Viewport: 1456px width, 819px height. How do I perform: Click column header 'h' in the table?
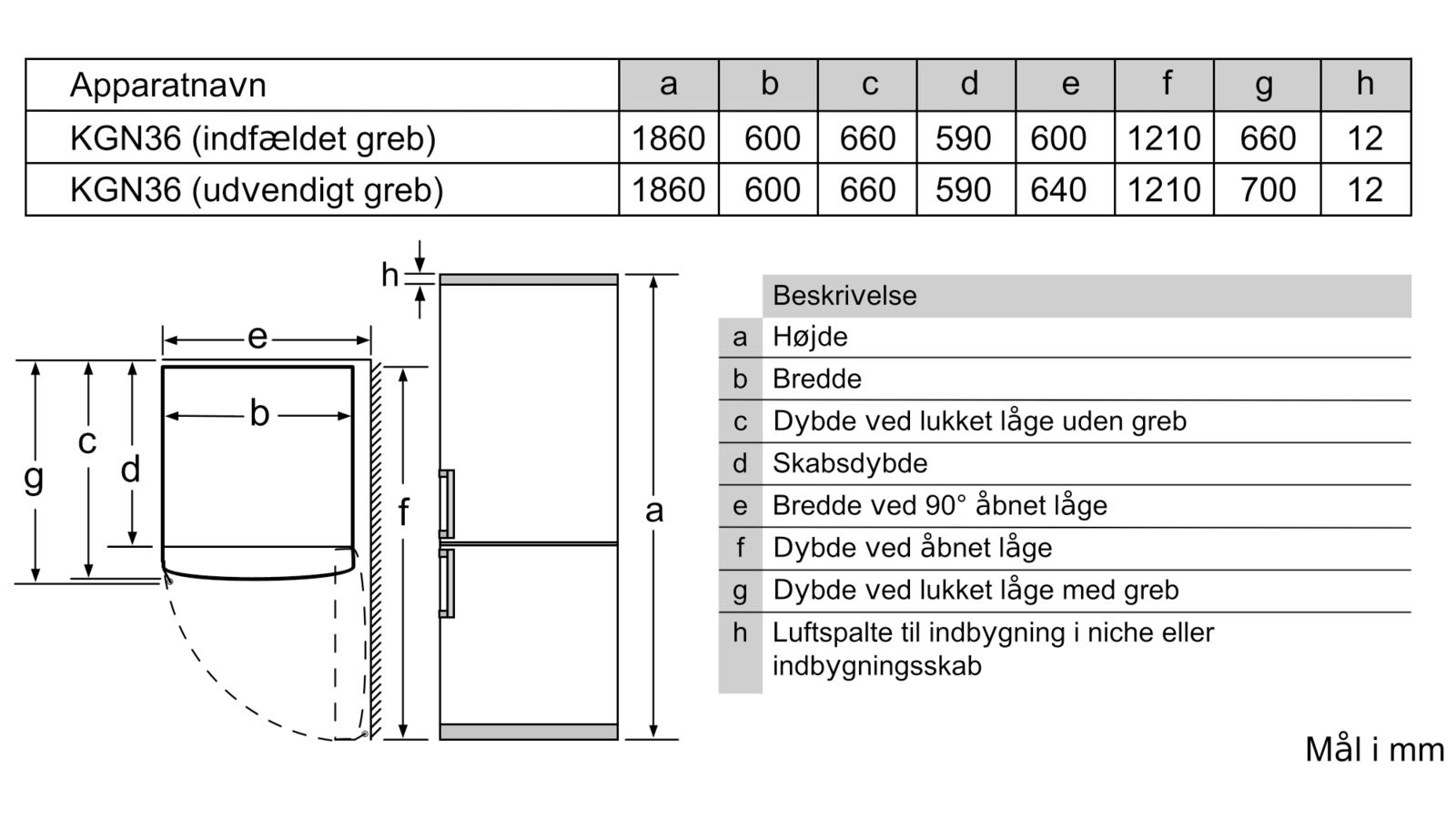[1364, 85]
